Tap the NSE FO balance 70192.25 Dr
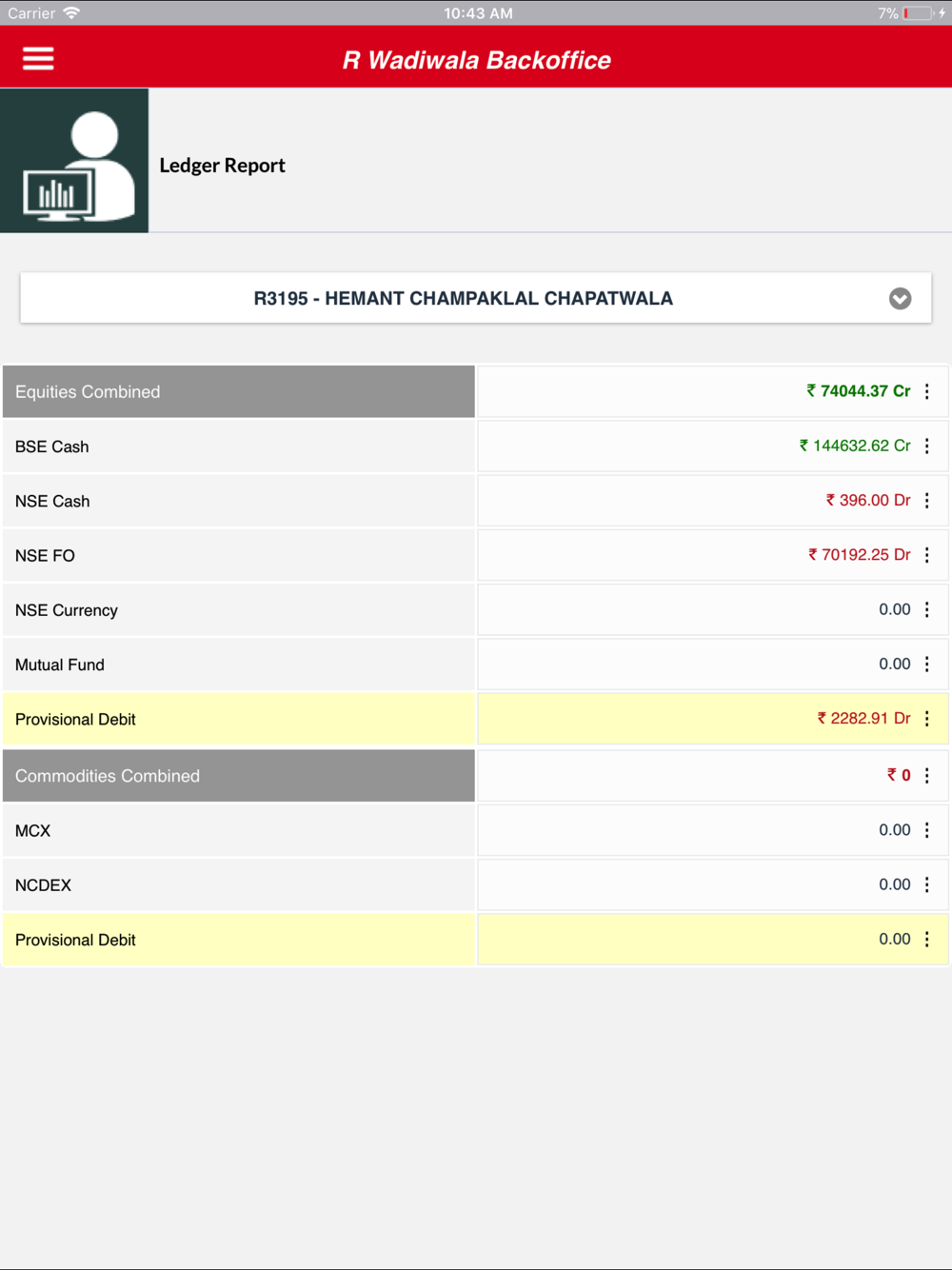The height and width of the screenshot is (1270, 952). (860, 555)
